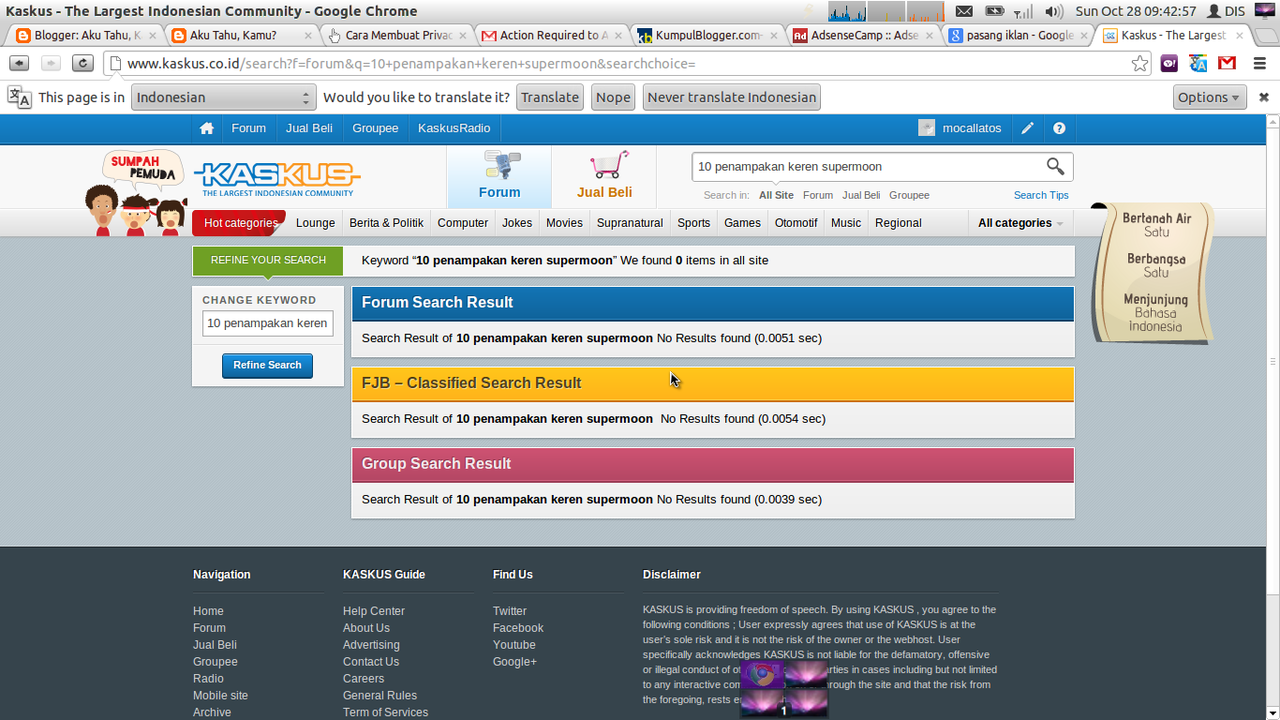
Task: Open KaskusRadio in the blue top bar
Action: pos(454,128)
